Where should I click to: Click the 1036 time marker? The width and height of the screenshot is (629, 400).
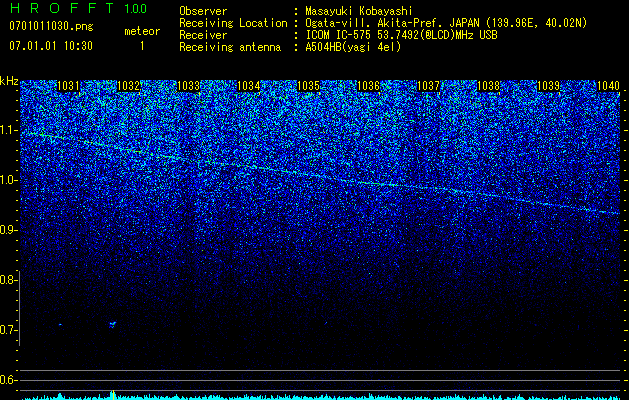click(368, 86)
